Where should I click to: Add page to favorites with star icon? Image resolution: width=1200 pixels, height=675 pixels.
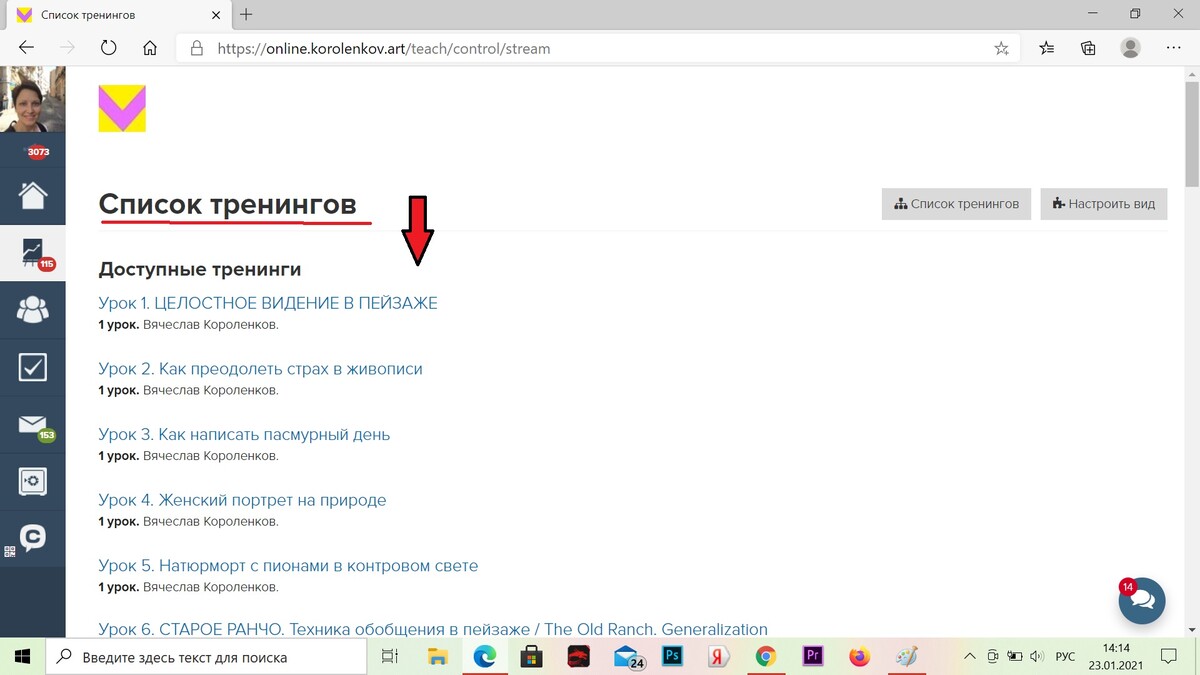coord(1001,48)
